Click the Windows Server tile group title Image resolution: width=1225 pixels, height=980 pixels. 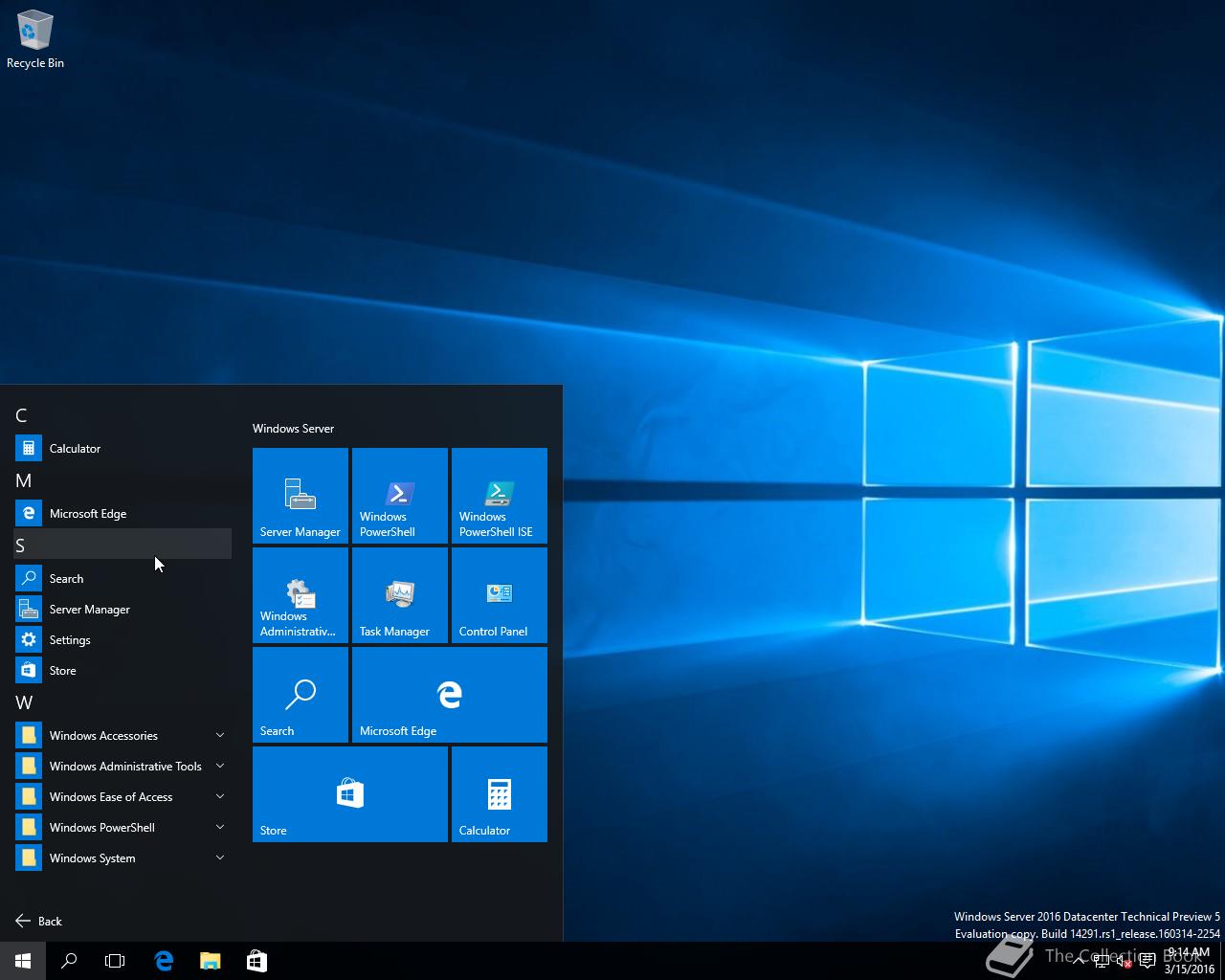[x=293, y=428]
